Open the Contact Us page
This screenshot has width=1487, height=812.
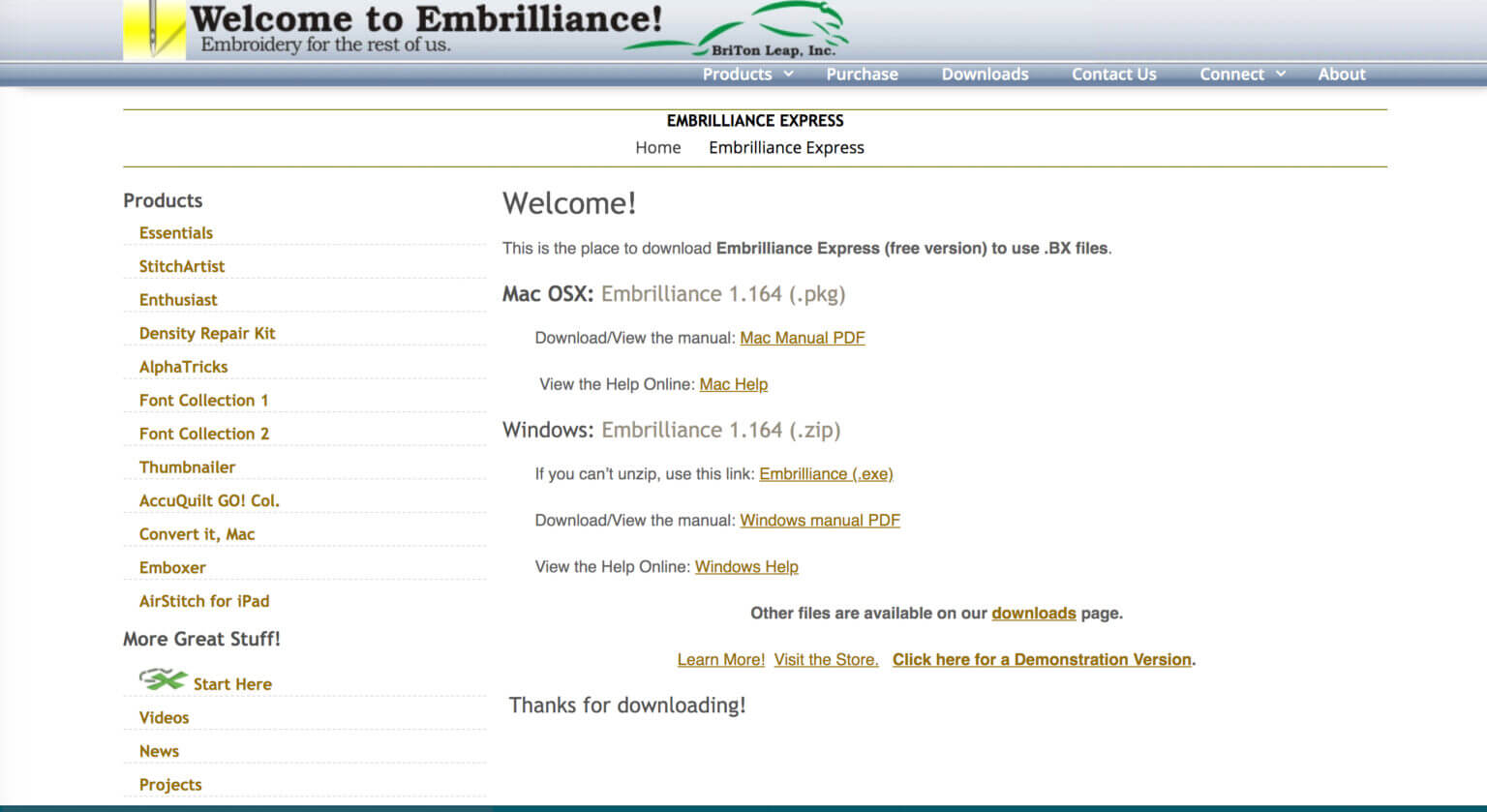1113,75
